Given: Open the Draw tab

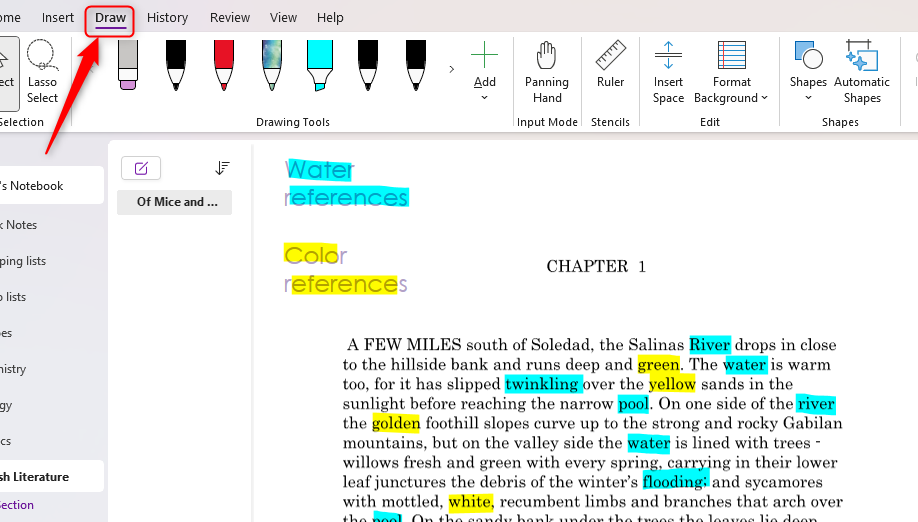Looking at the screenshot, I should point(110,18).
